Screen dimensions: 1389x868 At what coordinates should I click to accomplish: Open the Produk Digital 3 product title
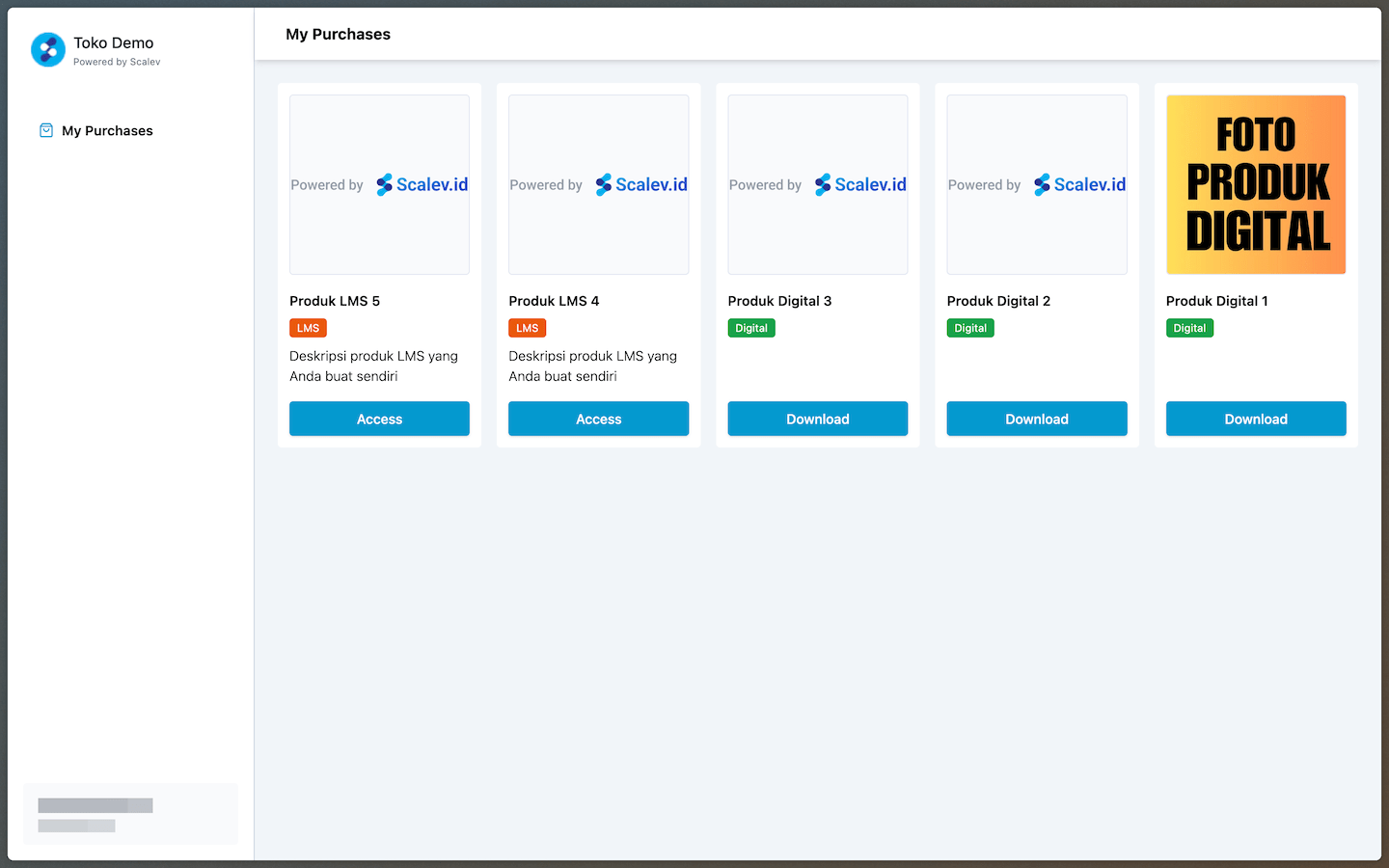pos(779,301)
